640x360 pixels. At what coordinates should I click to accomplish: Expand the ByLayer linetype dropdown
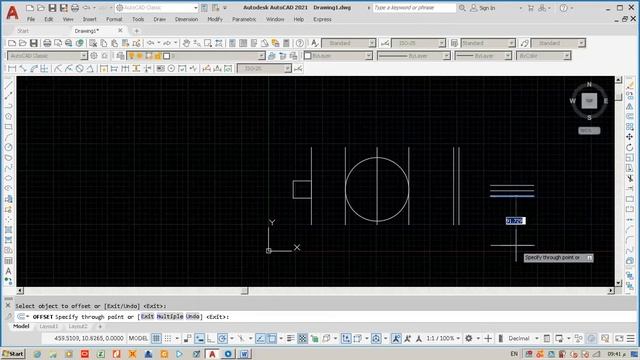point(447,56)
